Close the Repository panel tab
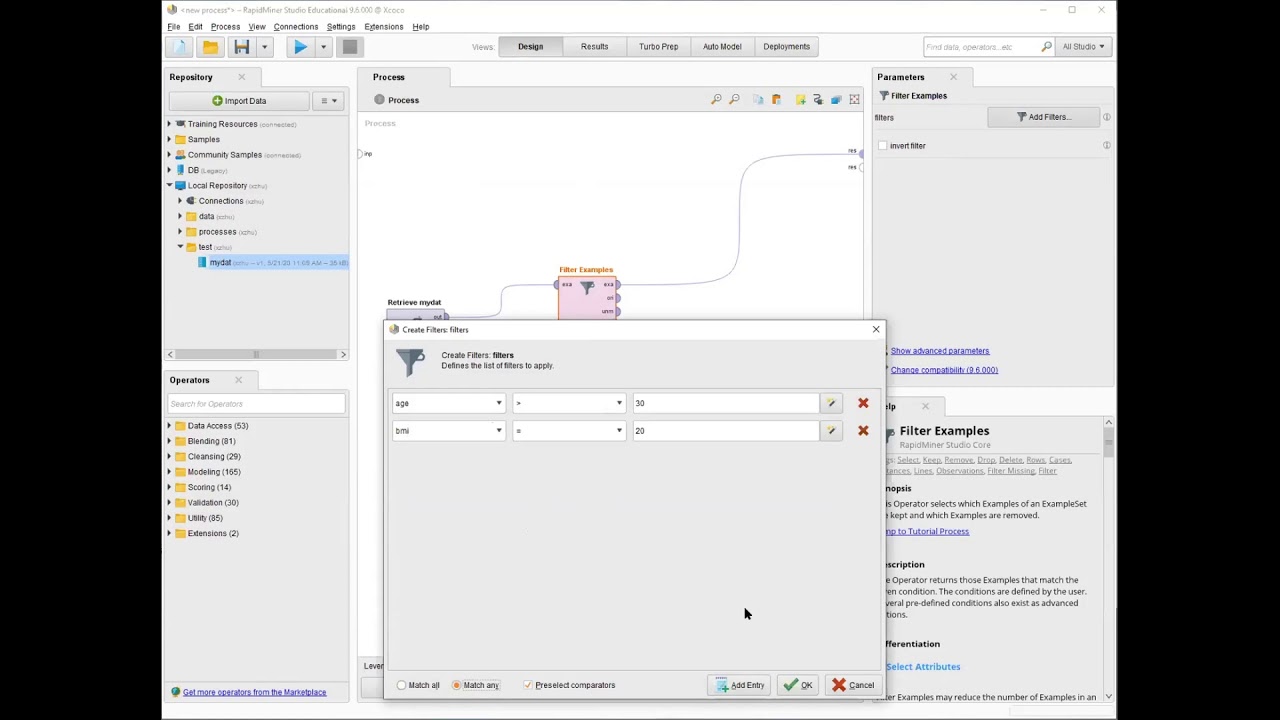 point(241,77)
